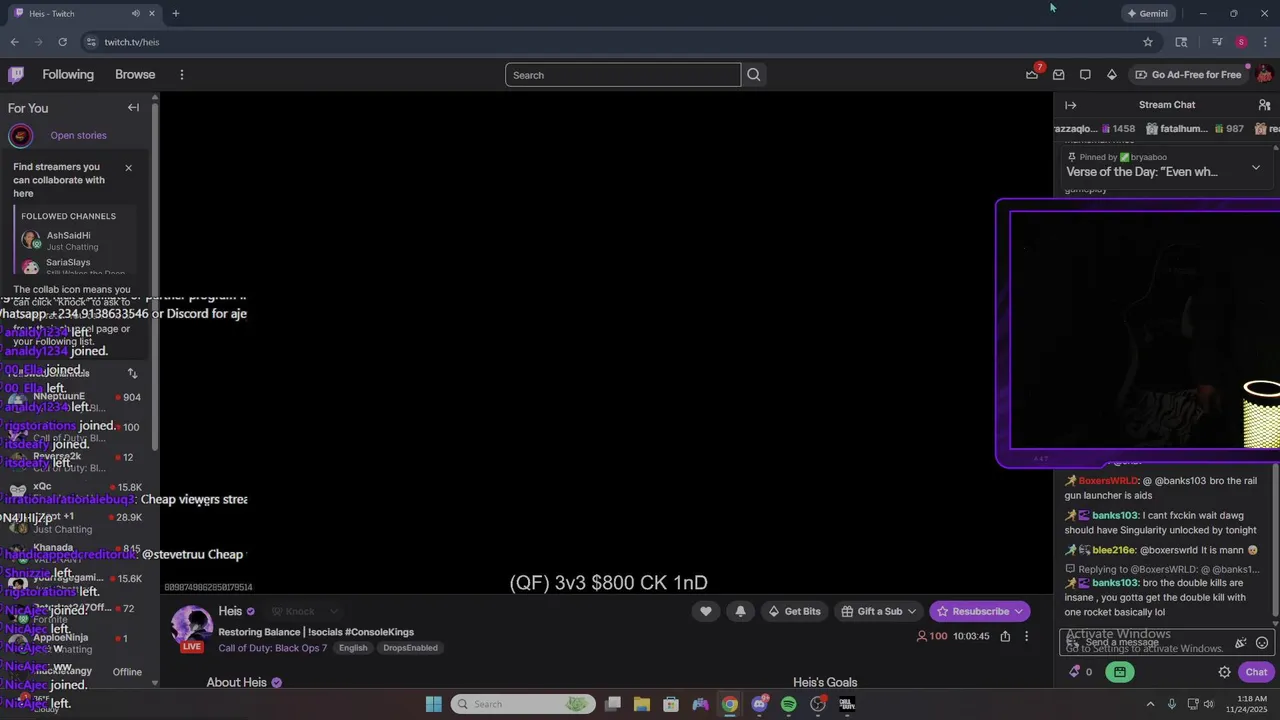This screenshot has height=720, width=1280.
Task: Expand the pinned Verse of the Day message
Action: 1256,167
